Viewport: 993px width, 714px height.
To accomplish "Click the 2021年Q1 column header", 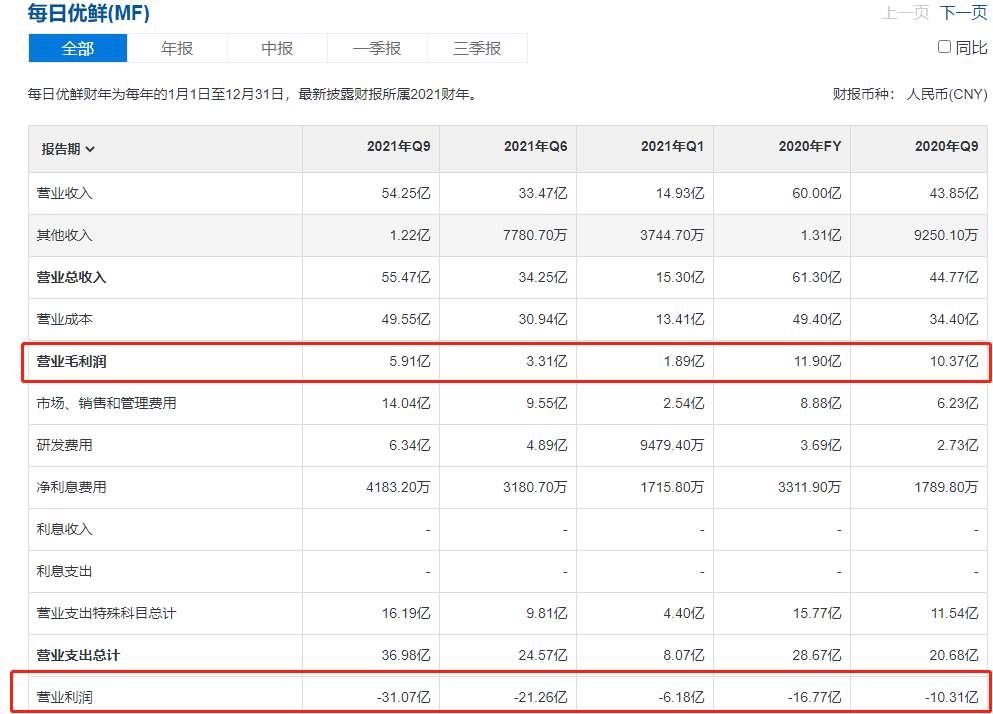I will coord(672,146).
